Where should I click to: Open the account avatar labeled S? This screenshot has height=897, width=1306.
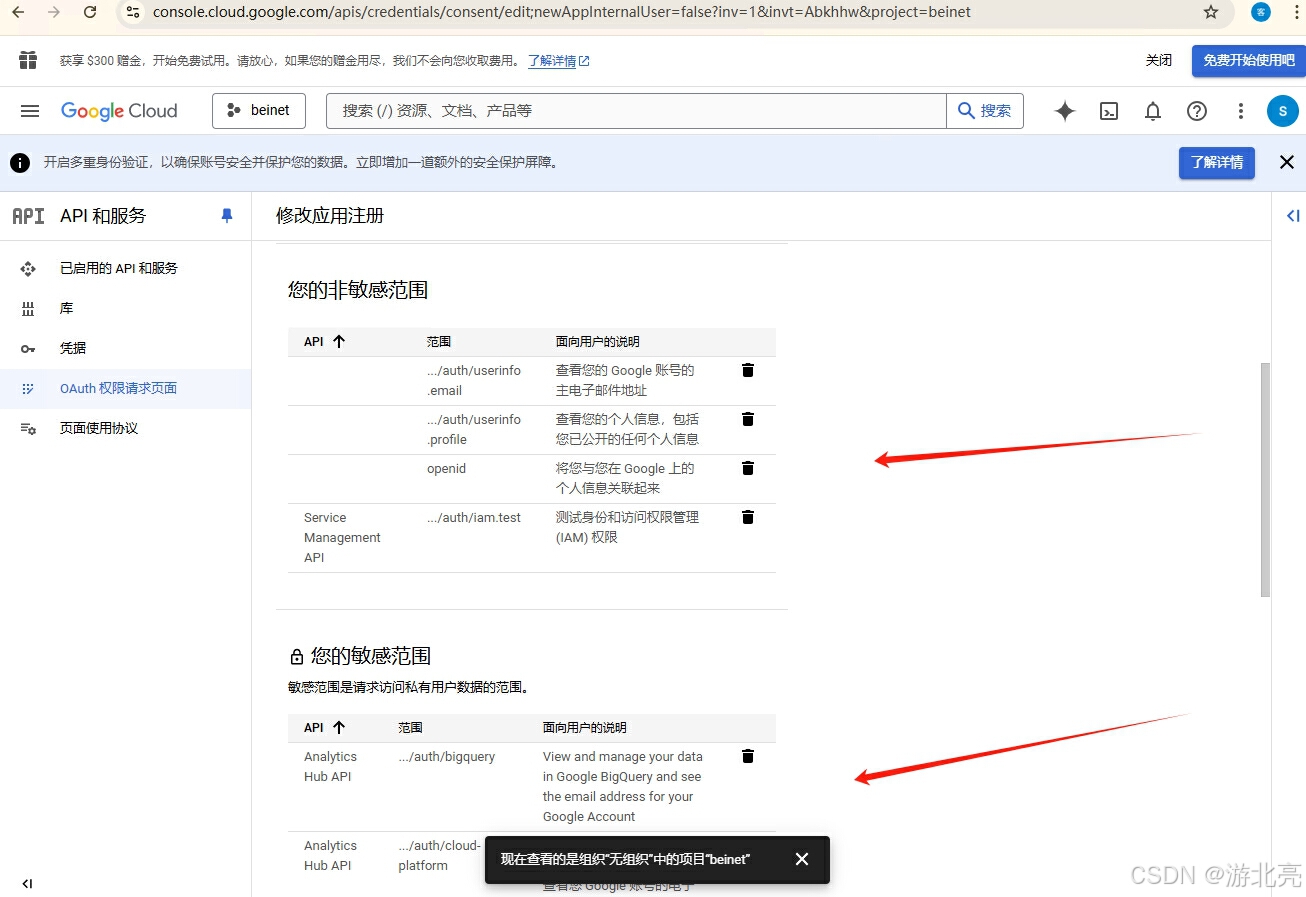[1283, 111]
